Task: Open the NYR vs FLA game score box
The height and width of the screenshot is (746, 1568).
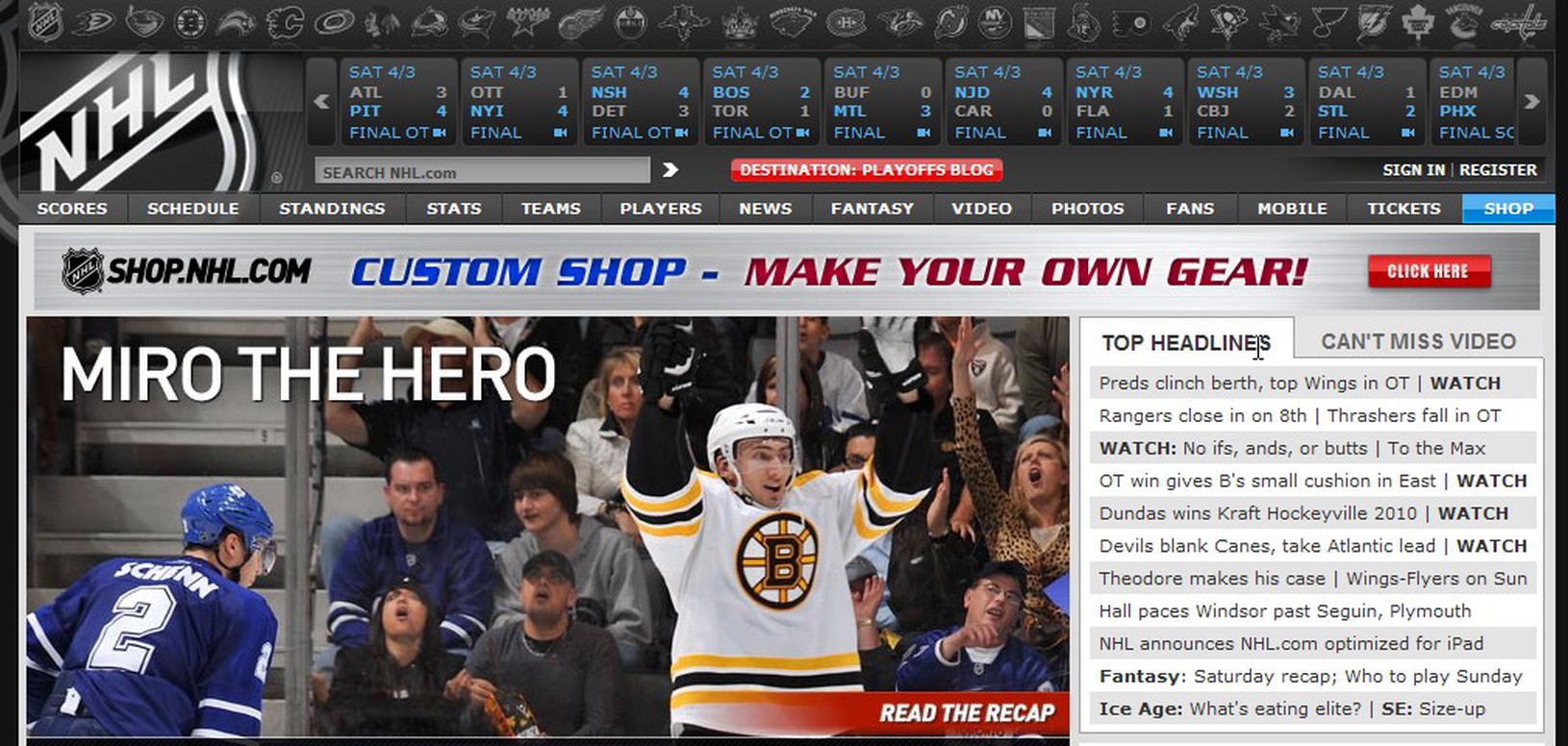Action: (x=1125, y=101)
